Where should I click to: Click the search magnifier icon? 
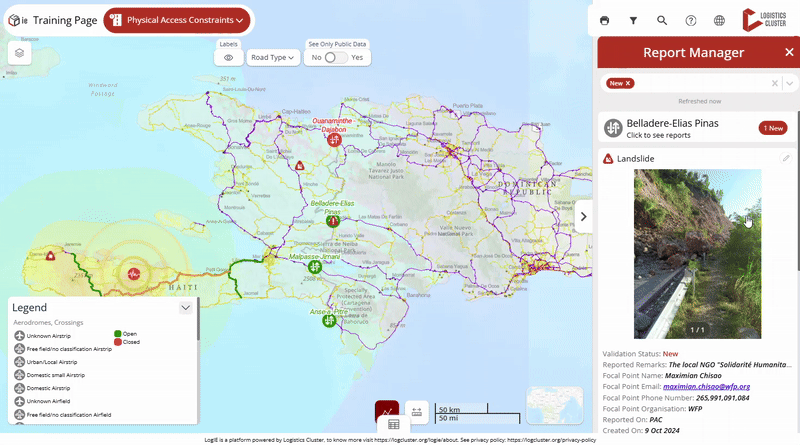click(662, 20)
